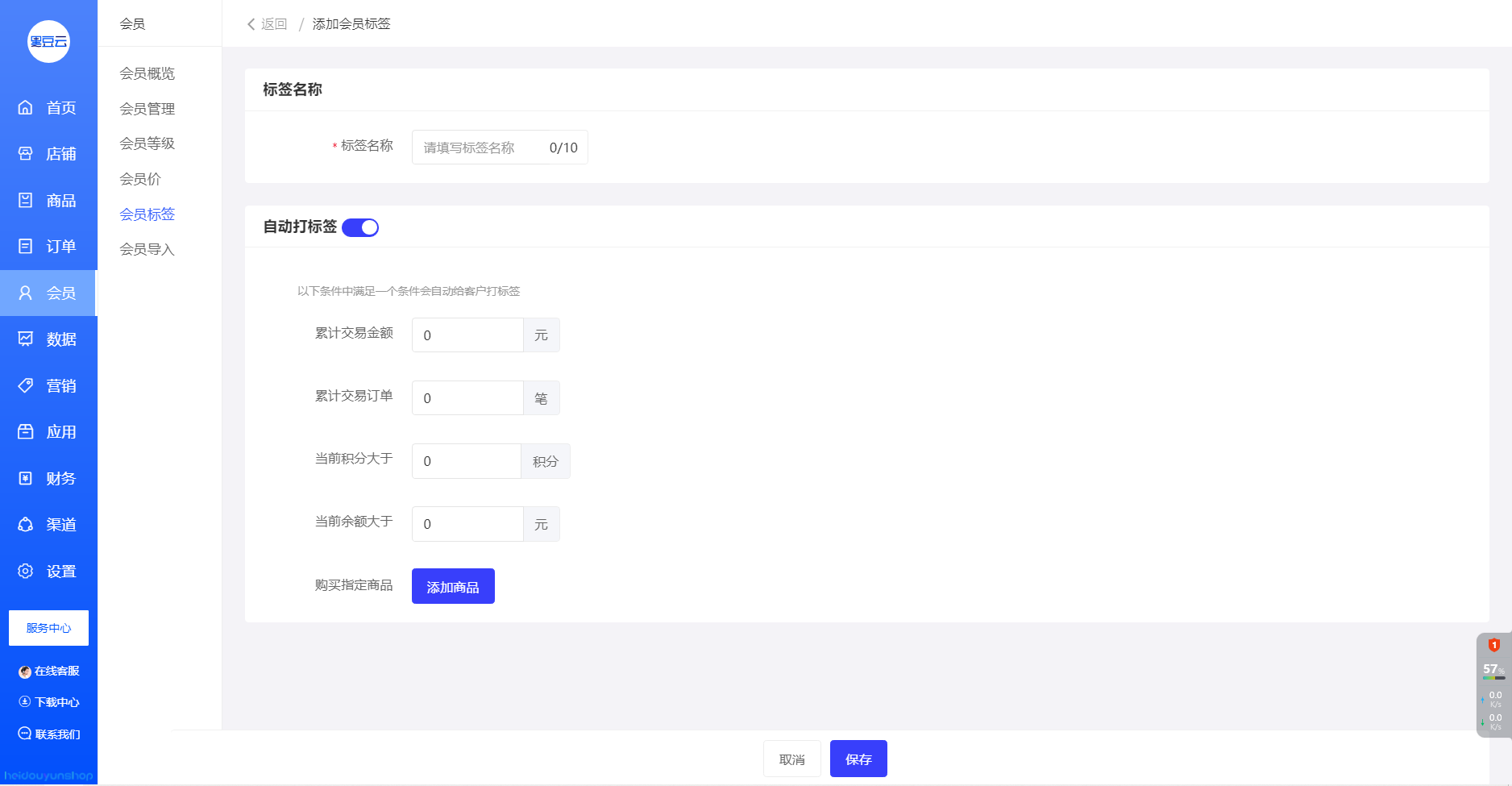Screen dimensions: 1512x786
Task: Click the home icon in the sidebar
Action: (26, 107)
